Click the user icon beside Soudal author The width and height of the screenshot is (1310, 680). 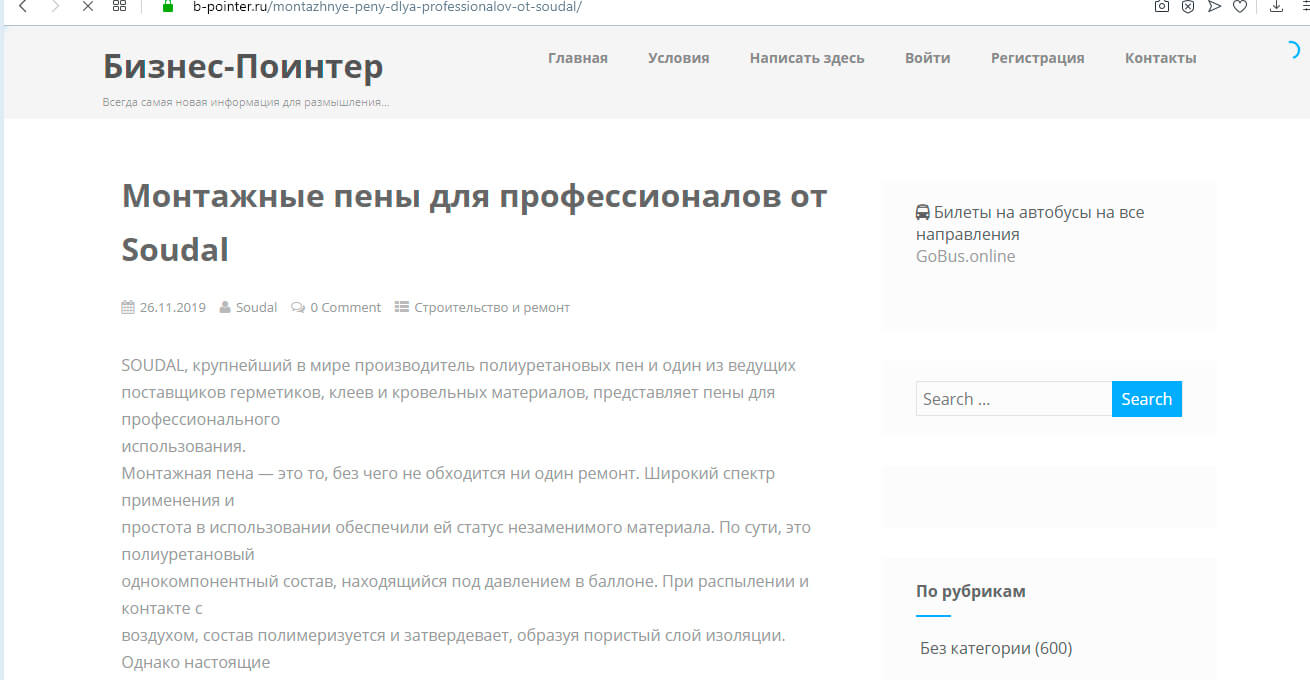pyautogui.click(x=225, y=307)
